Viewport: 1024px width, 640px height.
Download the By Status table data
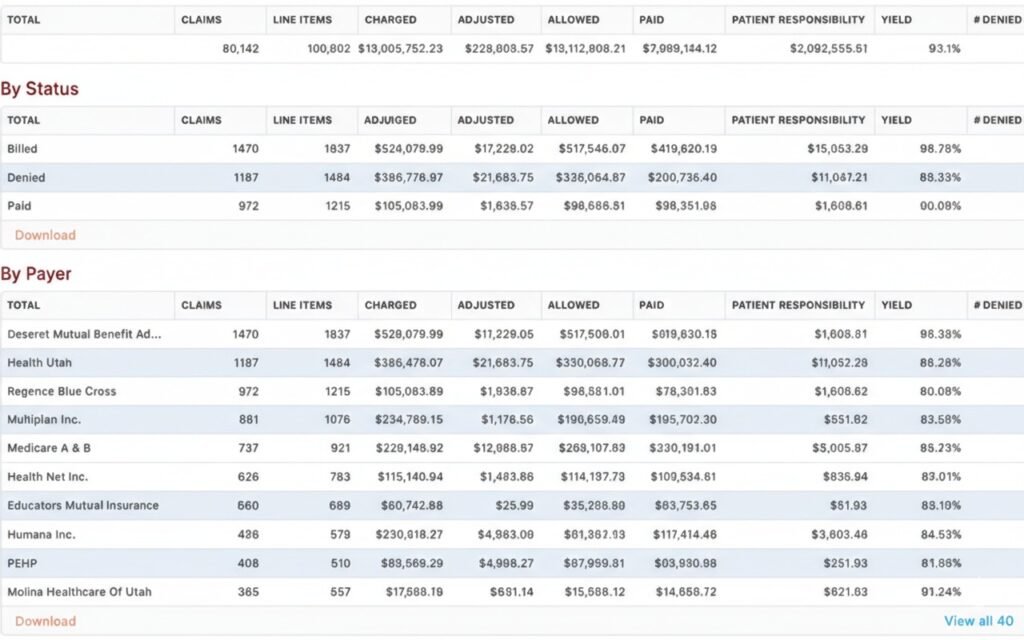45,235
